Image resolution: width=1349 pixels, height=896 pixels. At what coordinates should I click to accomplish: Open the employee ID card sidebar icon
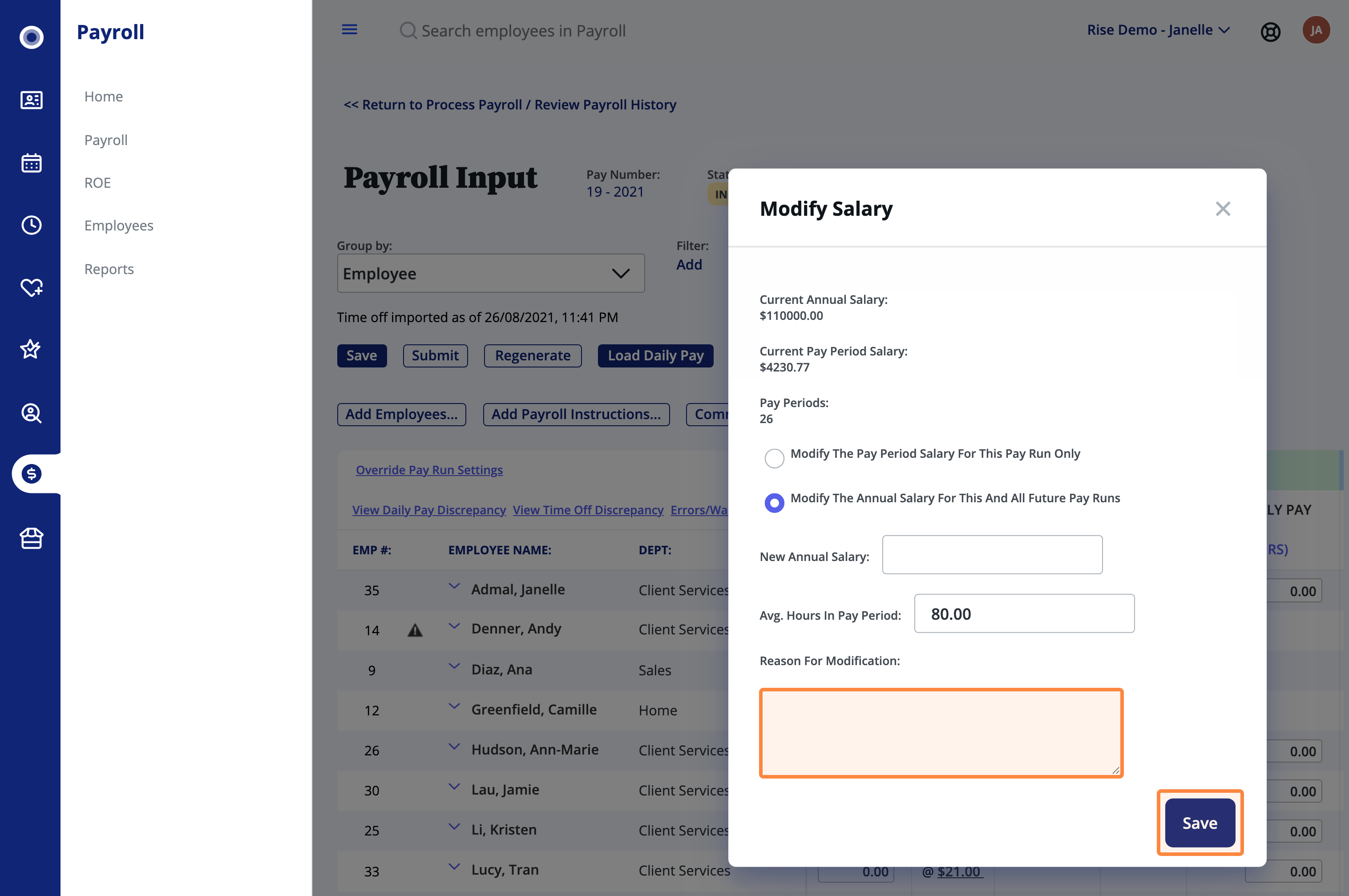point(32,100)
